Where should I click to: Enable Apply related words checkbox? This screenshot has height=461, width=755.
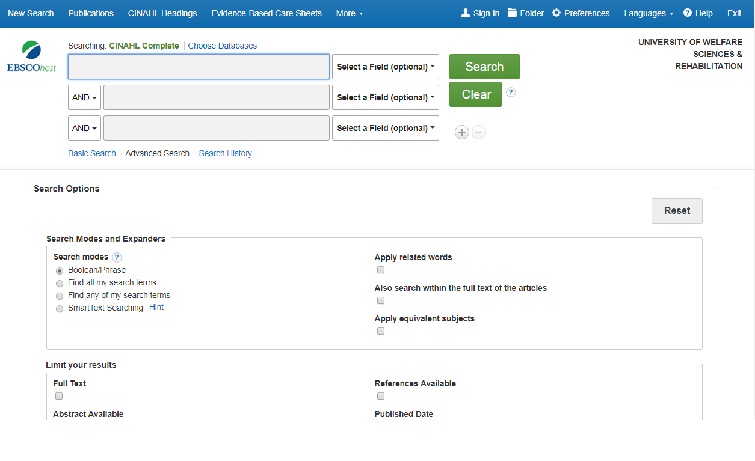point(380,270)
